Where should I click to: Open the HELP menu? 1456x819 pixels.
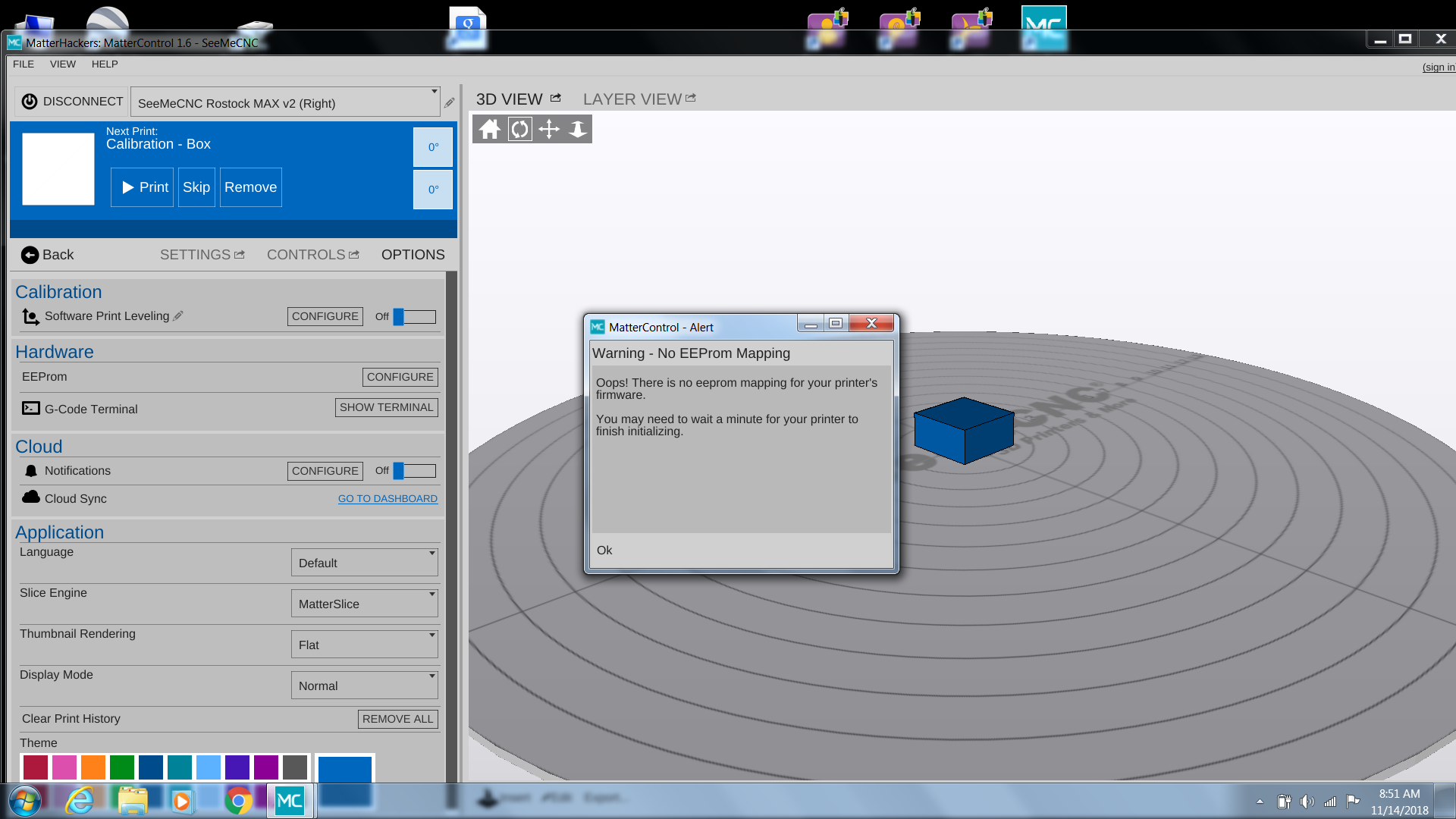click(105, 64)
